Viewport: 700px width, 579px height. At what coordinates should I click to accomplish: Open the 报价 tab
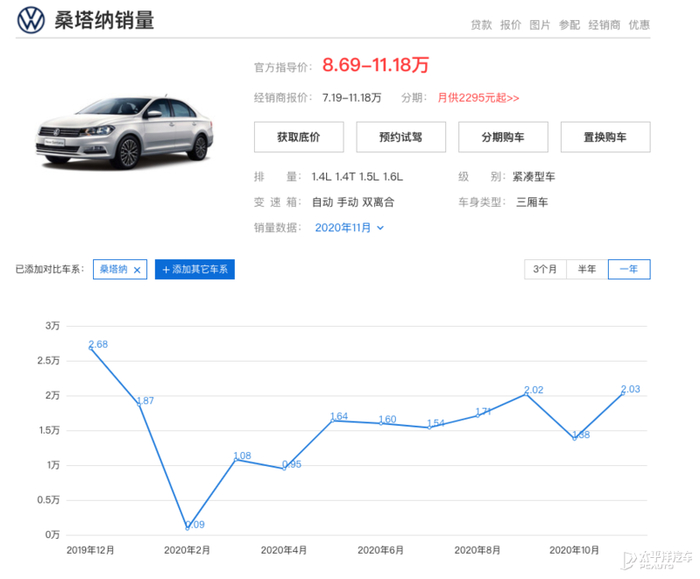510,25
